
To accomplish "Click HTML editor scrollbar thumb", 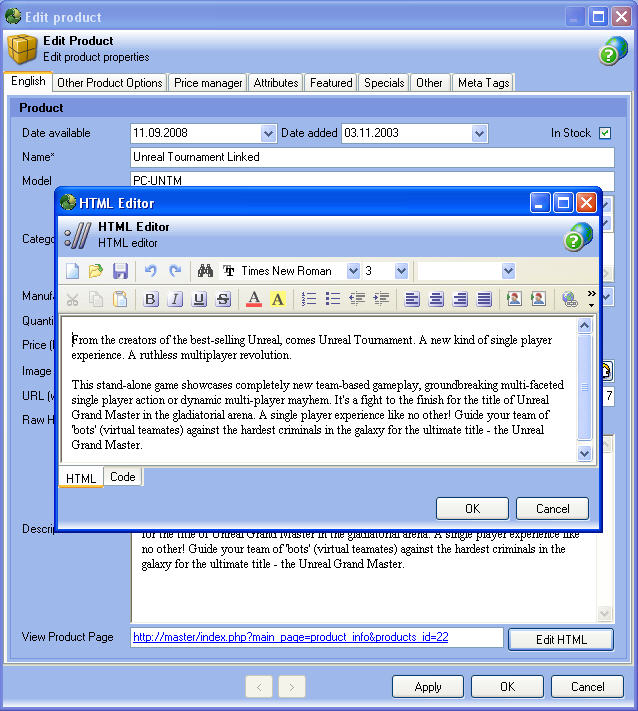I will click(584, 387).
